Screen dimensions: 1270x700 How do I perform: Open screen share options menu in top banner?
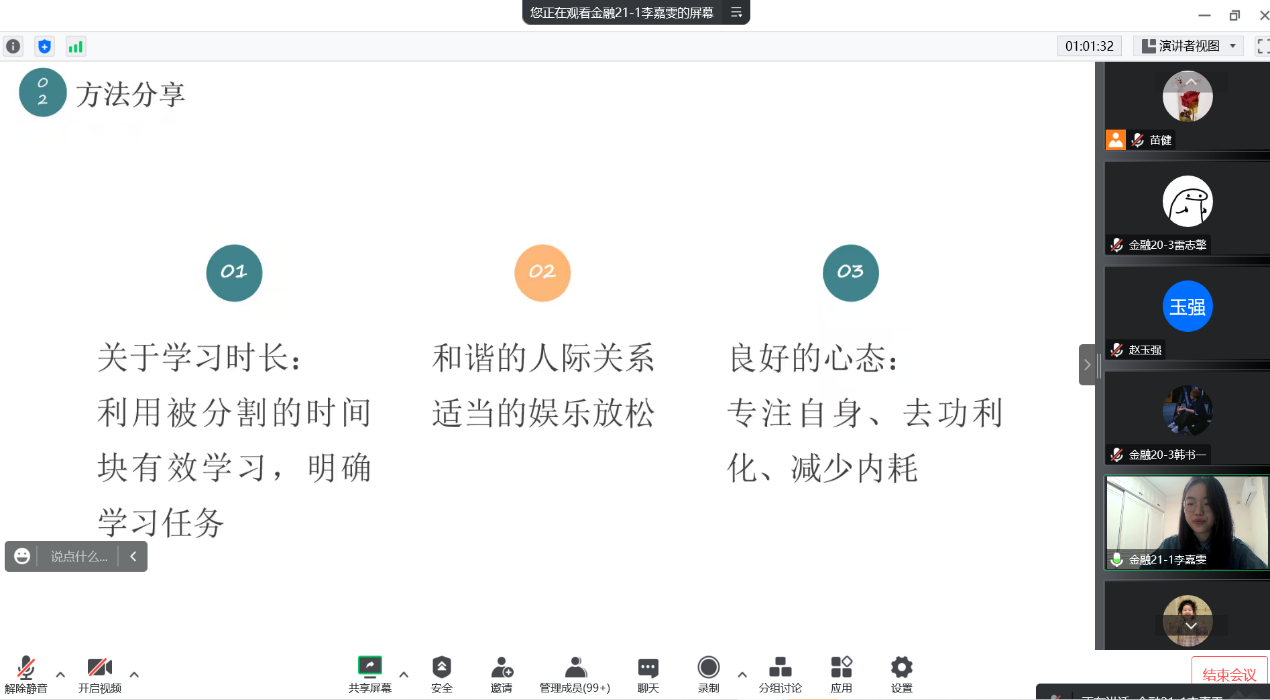pos(736,13)
